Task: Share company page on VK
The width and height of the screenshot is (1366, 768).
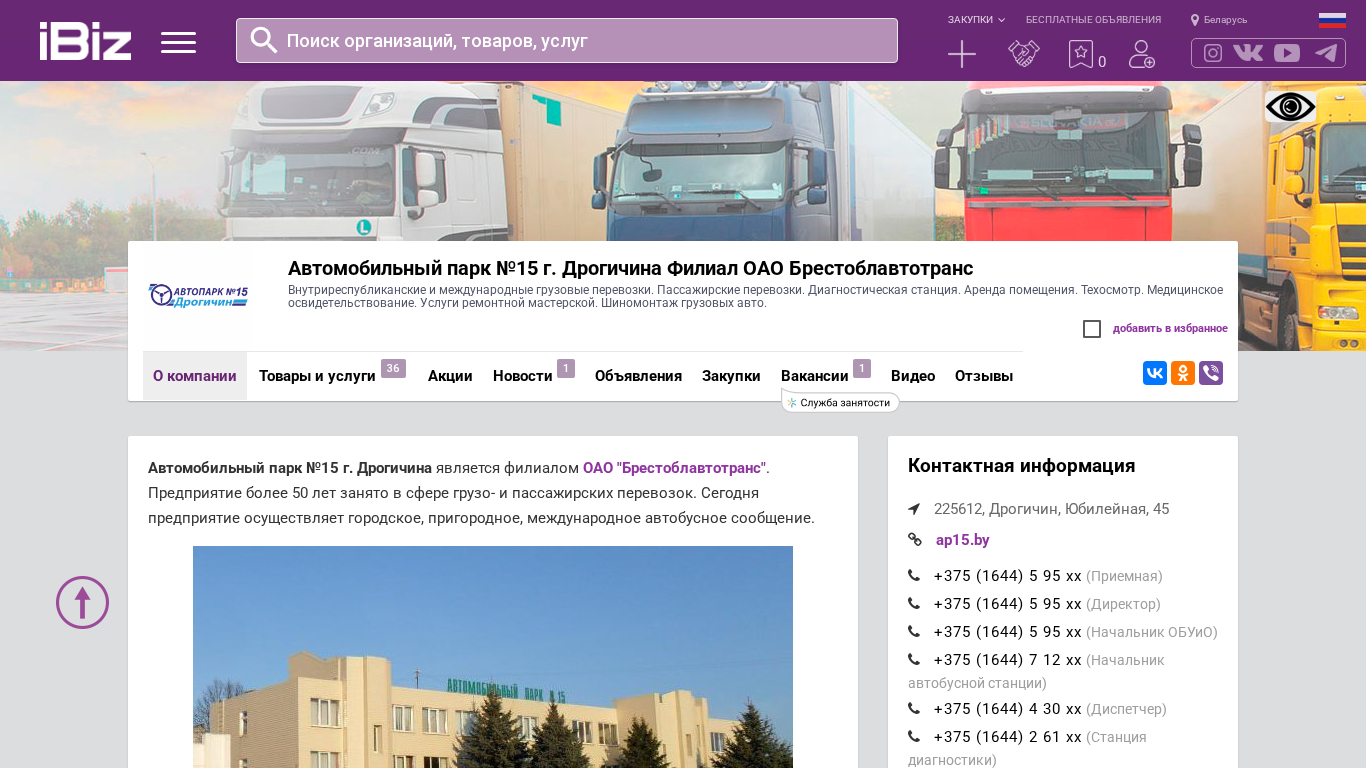Action: click(x=1155, y=373)
